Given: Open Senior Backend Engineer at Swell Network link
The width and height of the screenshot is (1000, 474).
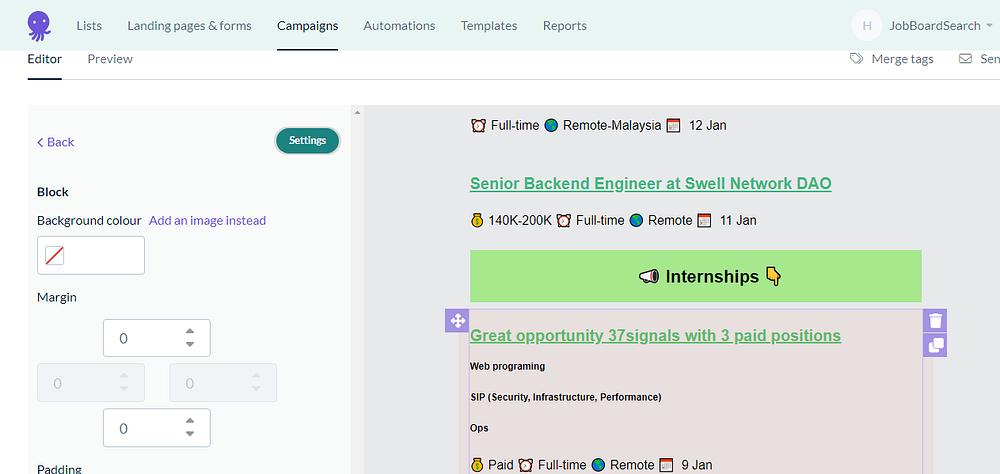Looking at the screenshot, I should click(650, 184).
